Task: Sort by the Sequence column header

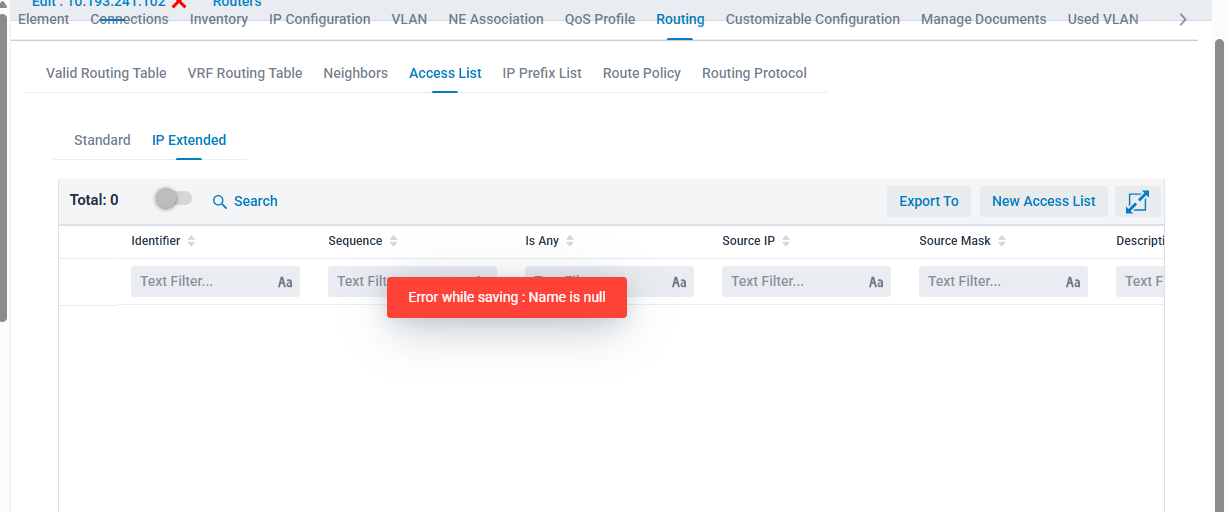Action: pyautogui.click(x=355, y=241)
